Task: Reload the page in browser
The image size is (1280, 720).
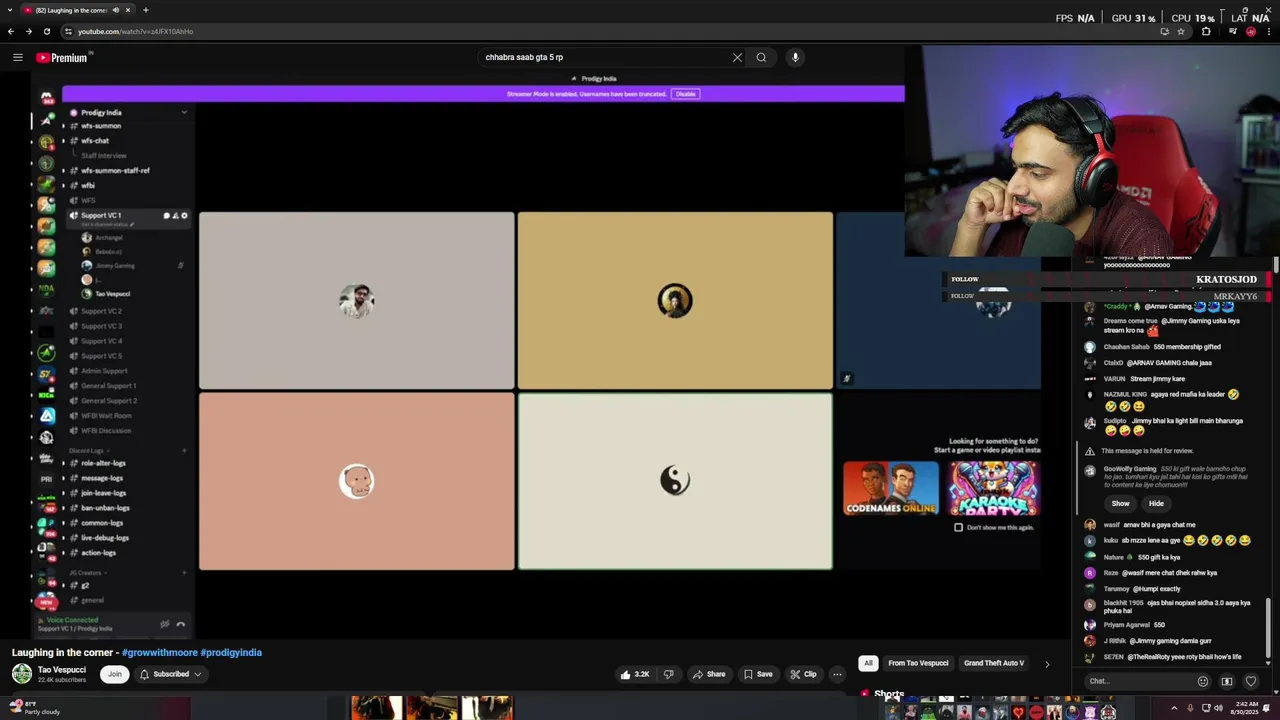Action: point(46,31)
